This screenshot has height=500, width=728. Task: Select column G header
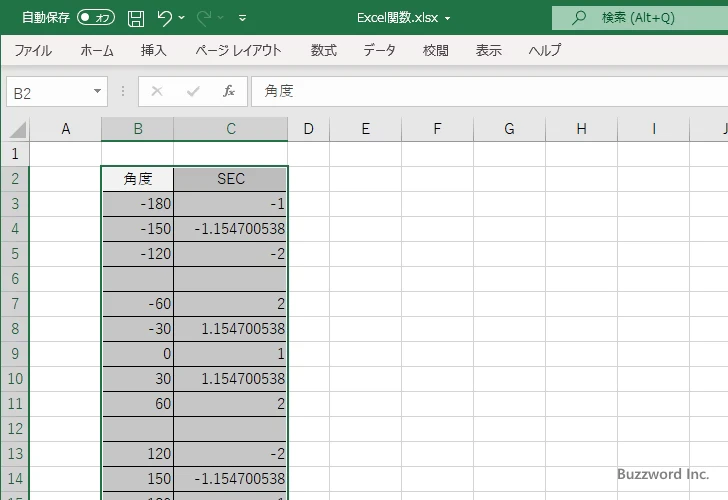tap(509, 129)
